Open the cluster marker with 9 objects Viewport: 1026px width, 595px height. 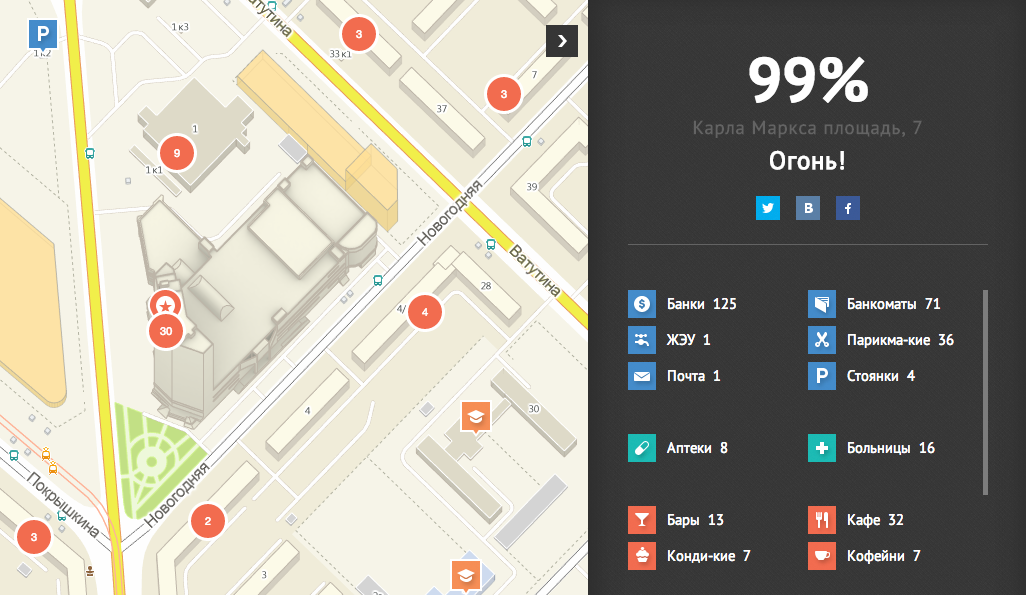177,153
